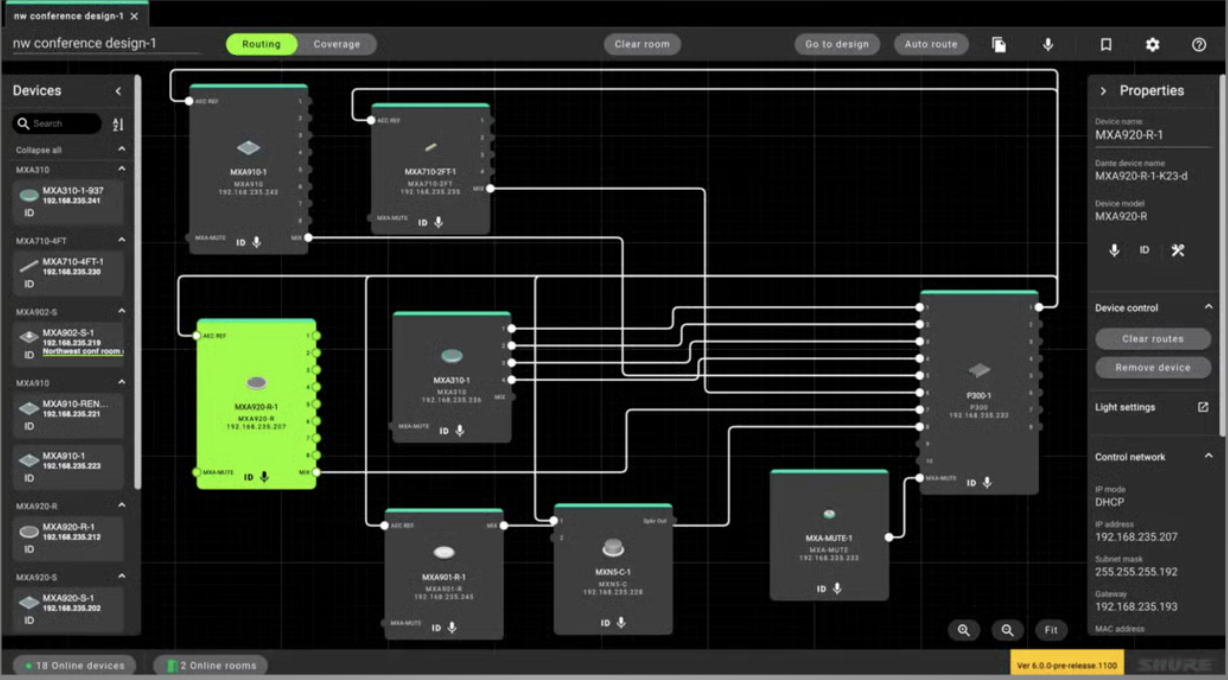Click the zoom in magnifier icon
The width and height of the screenshot is (1228, 680).
963,630
